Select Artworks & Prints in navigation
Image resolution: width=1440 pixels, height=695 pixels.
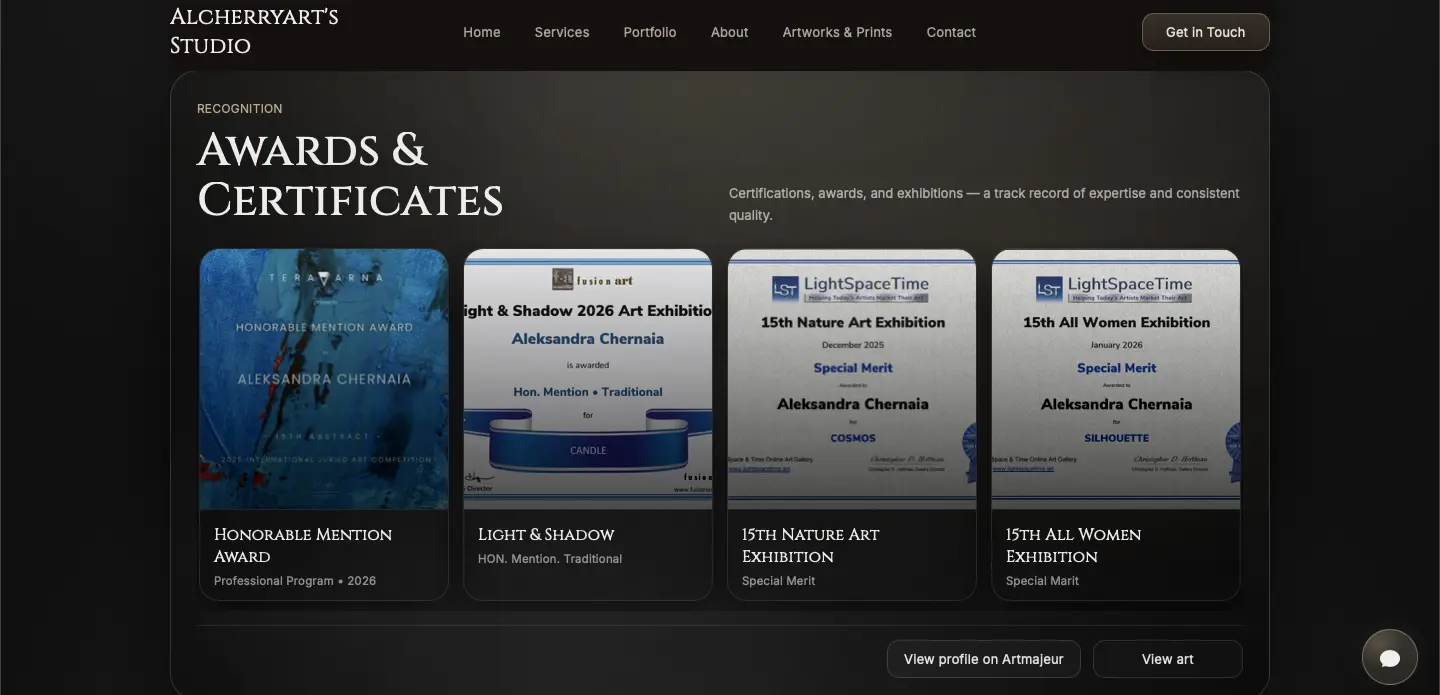(837, 32)
